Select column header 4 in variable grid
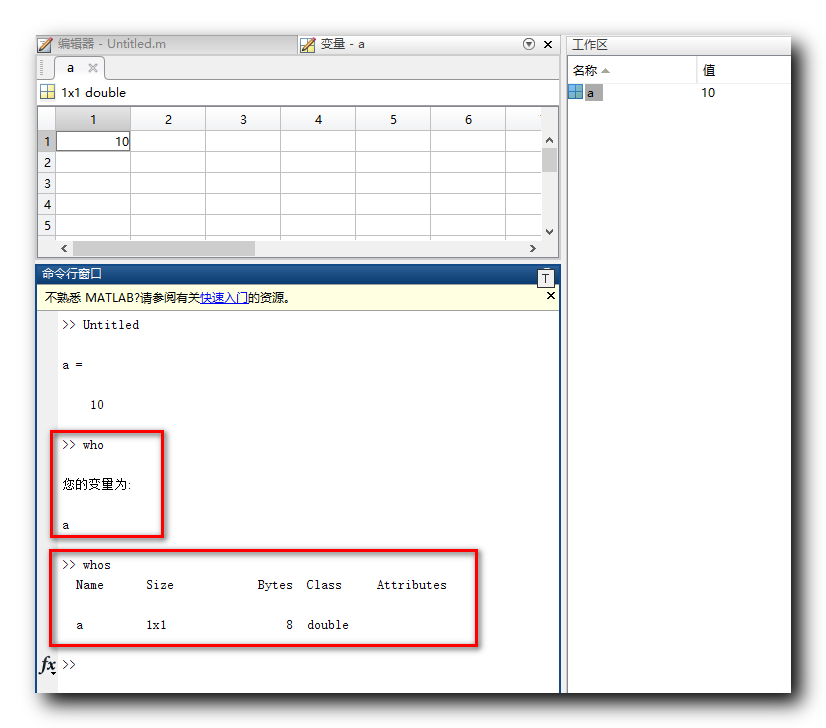 tap(318, 120)
